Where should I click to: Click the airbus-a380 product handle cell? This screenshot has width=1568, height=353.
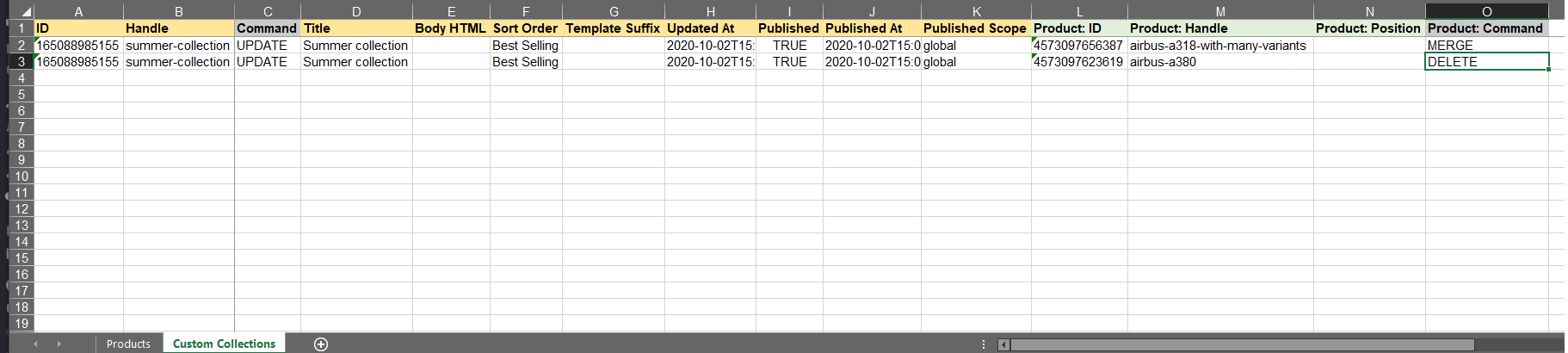pos(1219,61)
